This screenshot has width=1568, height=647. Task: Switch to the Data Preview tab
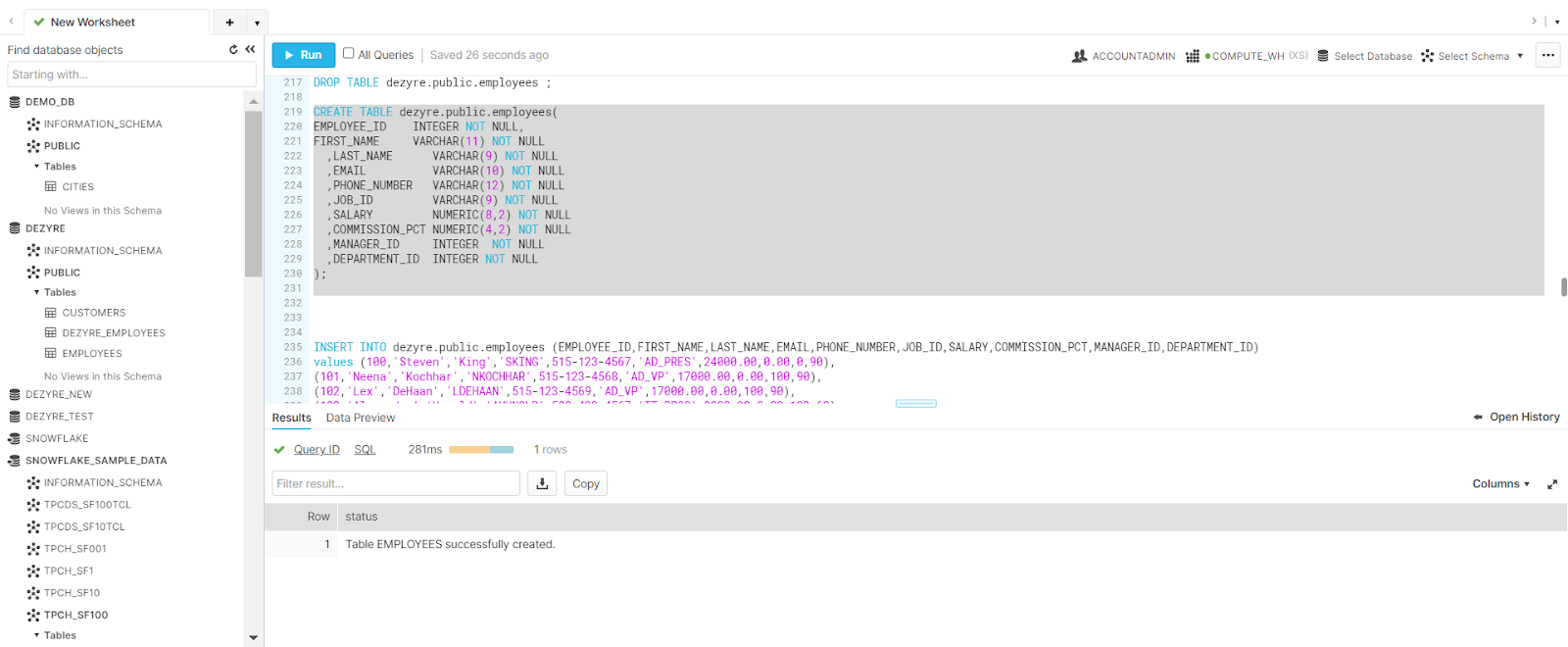click(x=361, y=418)
